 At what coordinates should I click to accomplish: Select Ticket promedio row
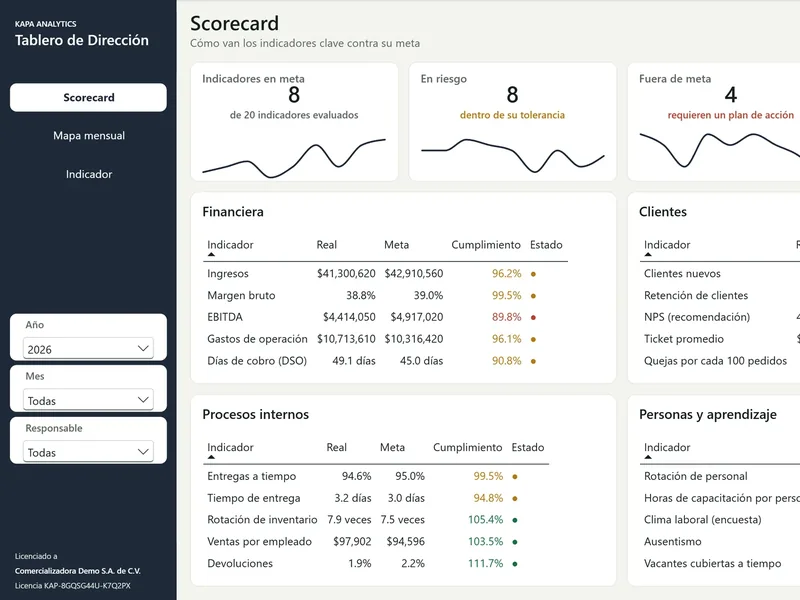(x=684, y=339)
